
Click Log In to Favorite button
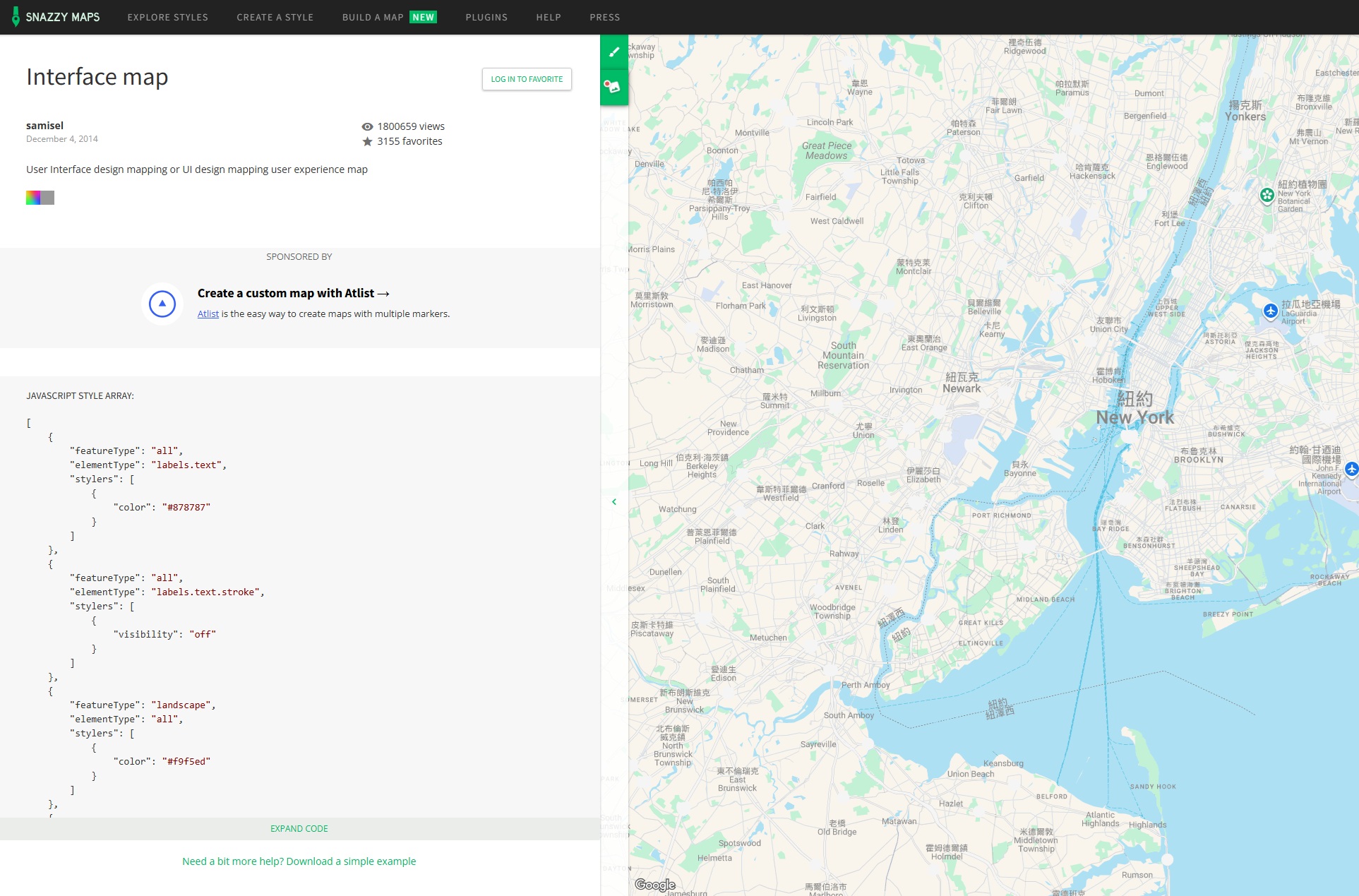tap(527, 79)
